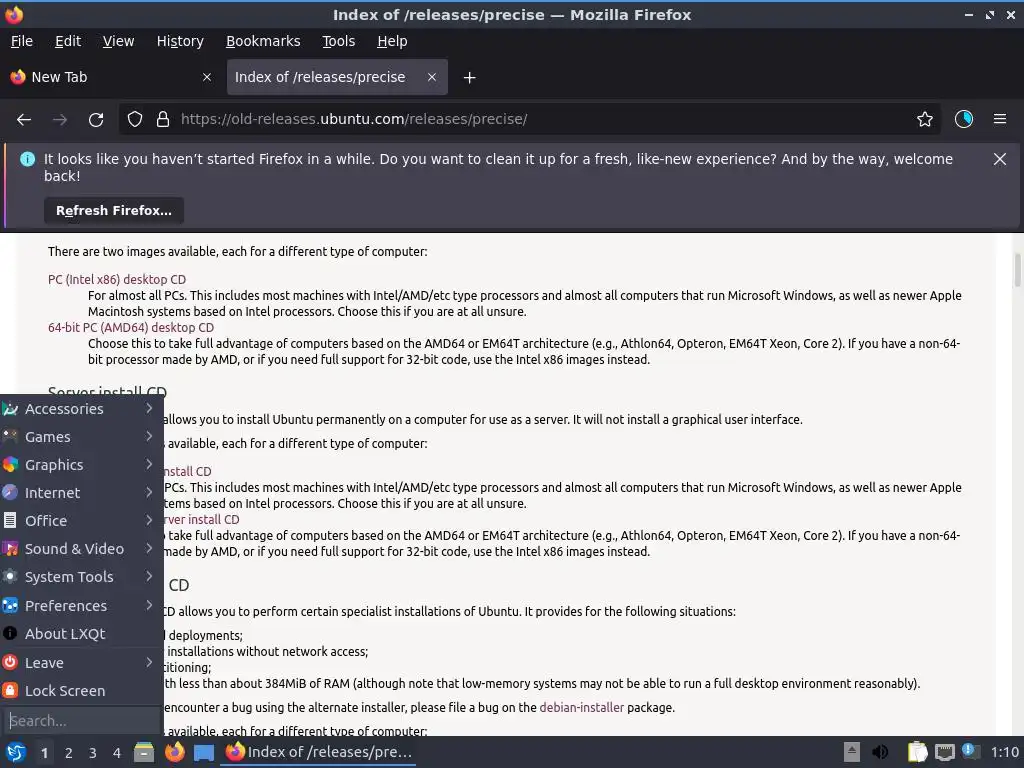Bookmark this page with the star

coord(925,120)
